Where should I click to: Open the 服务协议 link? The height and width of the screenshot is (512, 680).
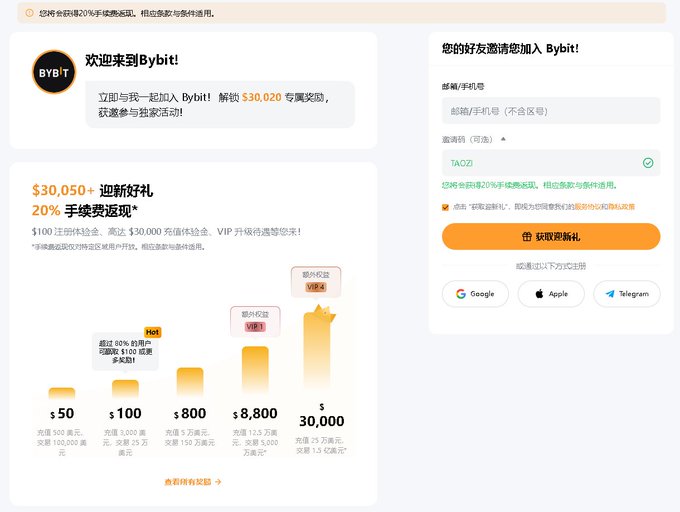point(588,207)
